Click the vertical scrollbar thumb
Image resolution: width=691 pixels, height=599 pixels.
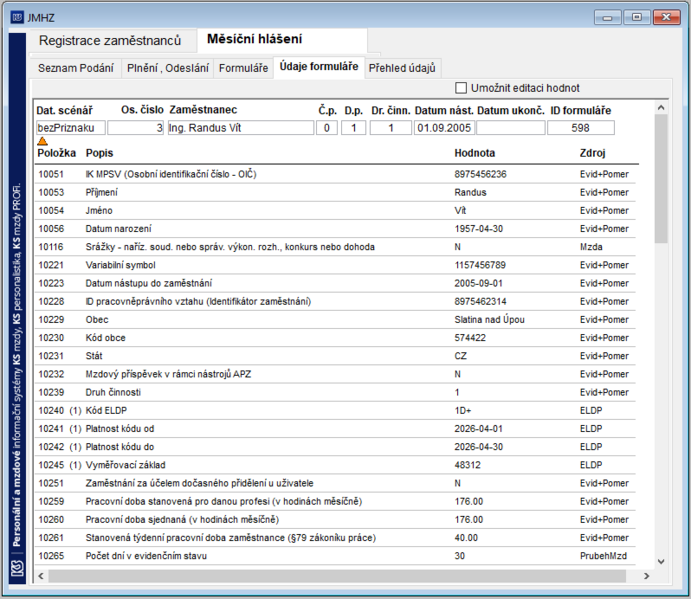pos(661,179)
